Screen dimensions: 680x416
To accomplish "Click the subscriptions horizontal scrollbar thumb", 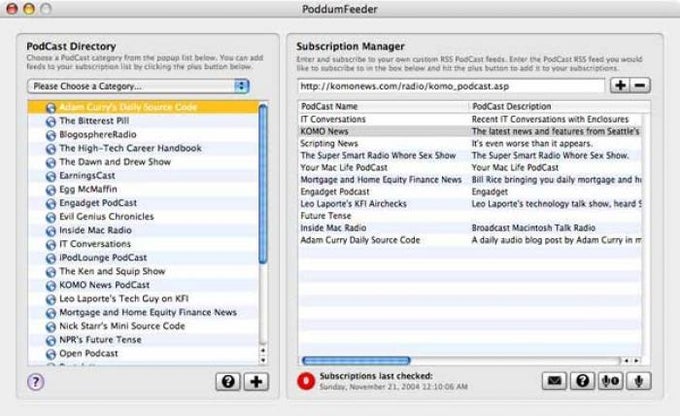I will (x=356, y=360).
